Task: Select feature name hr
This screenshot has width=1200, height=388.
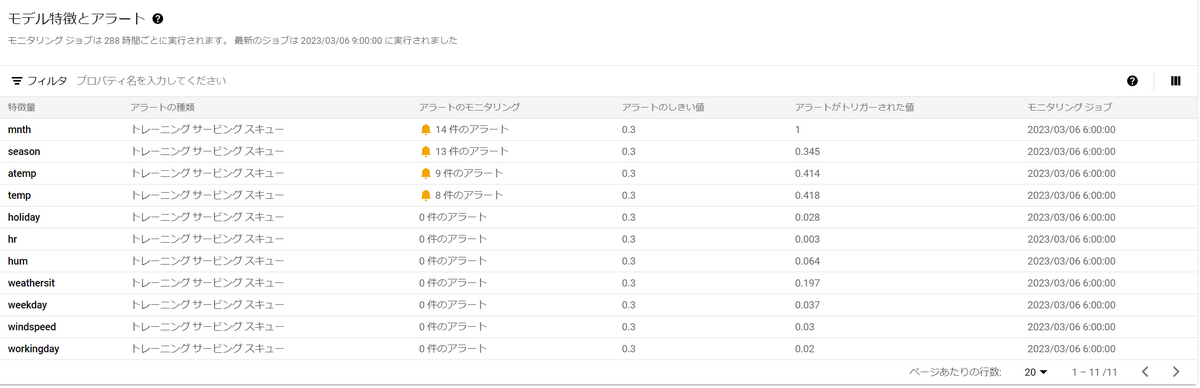Action: tap(12, 239)
